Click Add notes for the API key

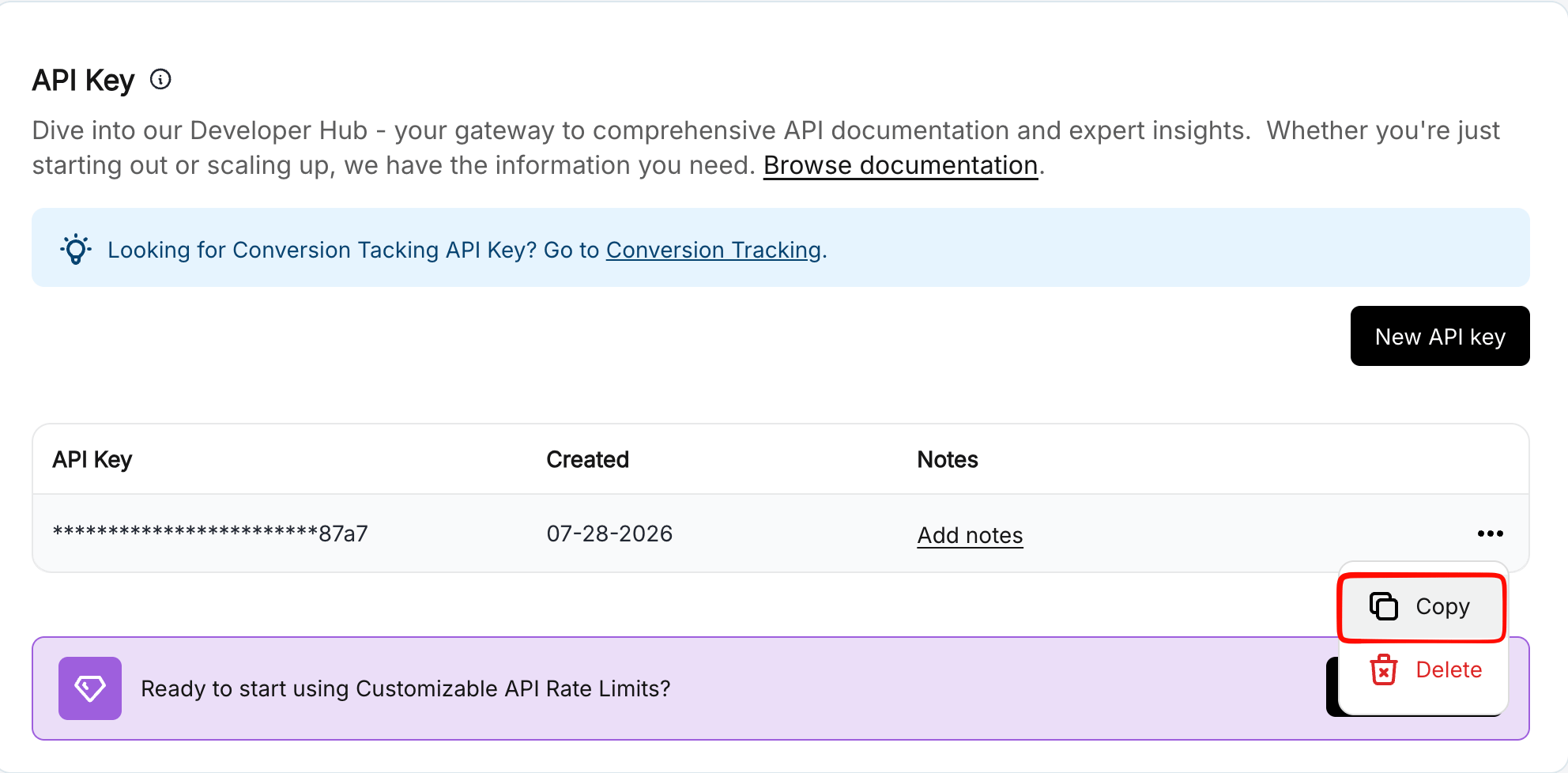970,535
